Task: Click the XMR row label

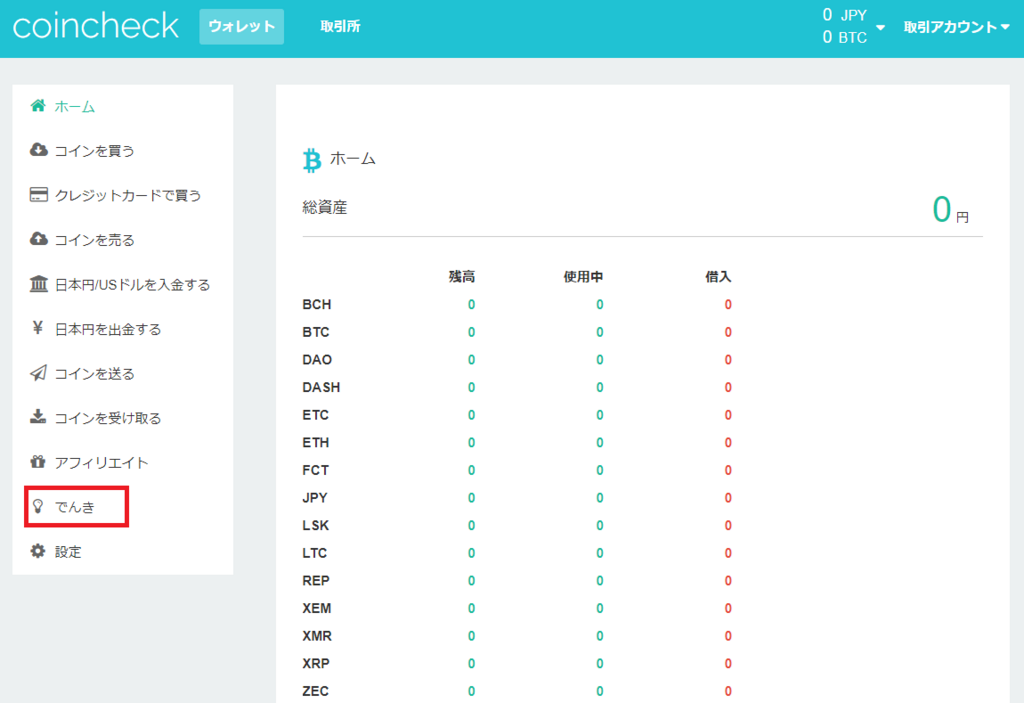Action: coord(317,636)
